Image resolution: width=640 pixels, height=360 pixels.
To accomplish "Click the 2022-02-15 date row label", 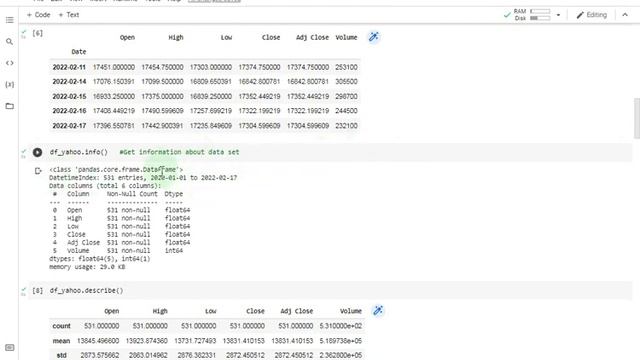I will click(69, 96).
